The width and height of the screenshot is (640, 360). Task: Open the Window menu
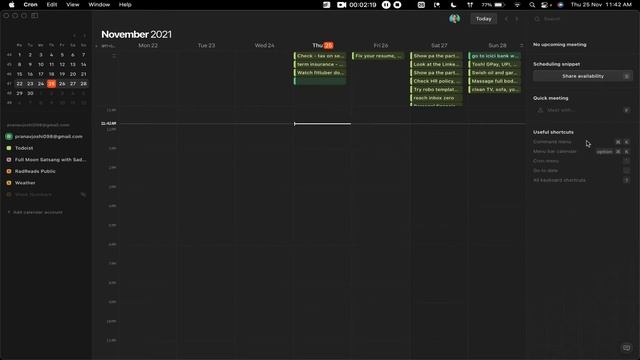pyautogui.click(x=99, y=4)
